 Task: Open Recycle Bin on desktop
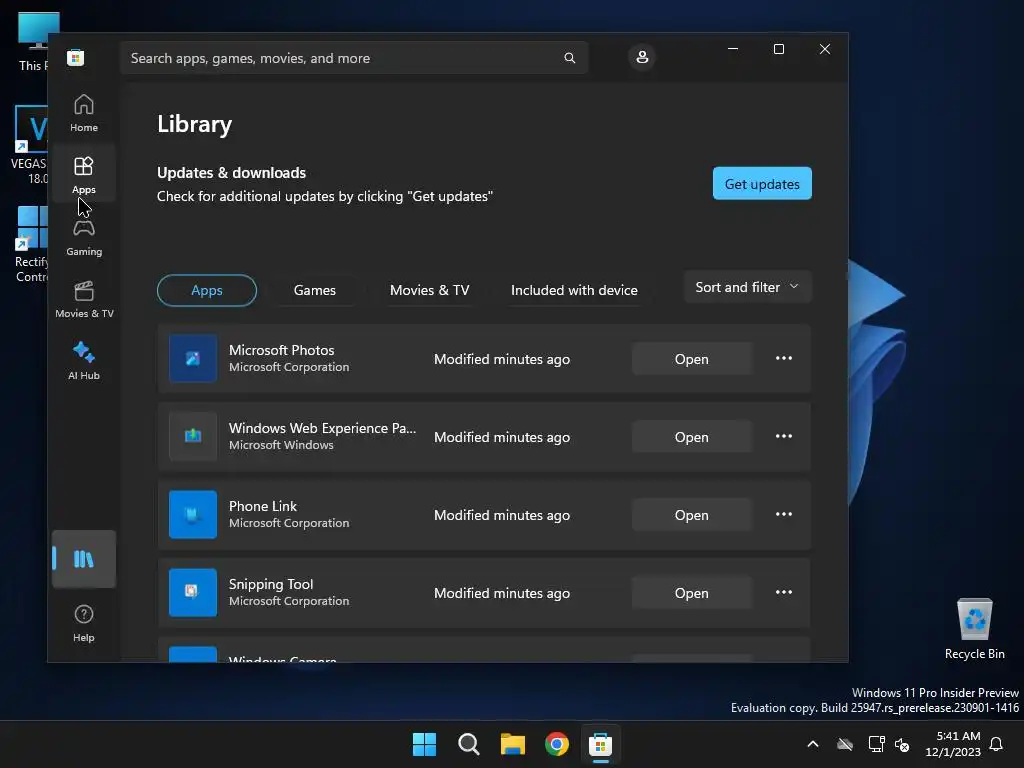[974, 629]
